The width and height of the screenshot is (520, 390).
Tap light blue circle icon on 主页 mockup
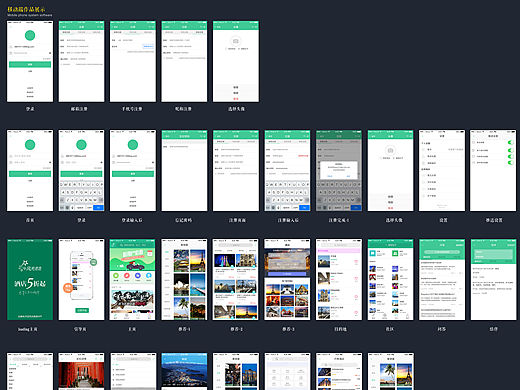point(149,276)
